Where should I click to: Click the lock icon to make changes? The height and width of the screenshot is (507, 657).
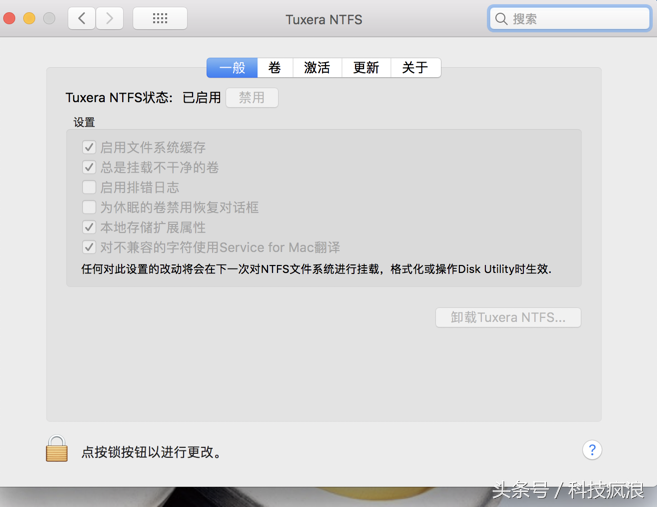click(x=57, y=449)
